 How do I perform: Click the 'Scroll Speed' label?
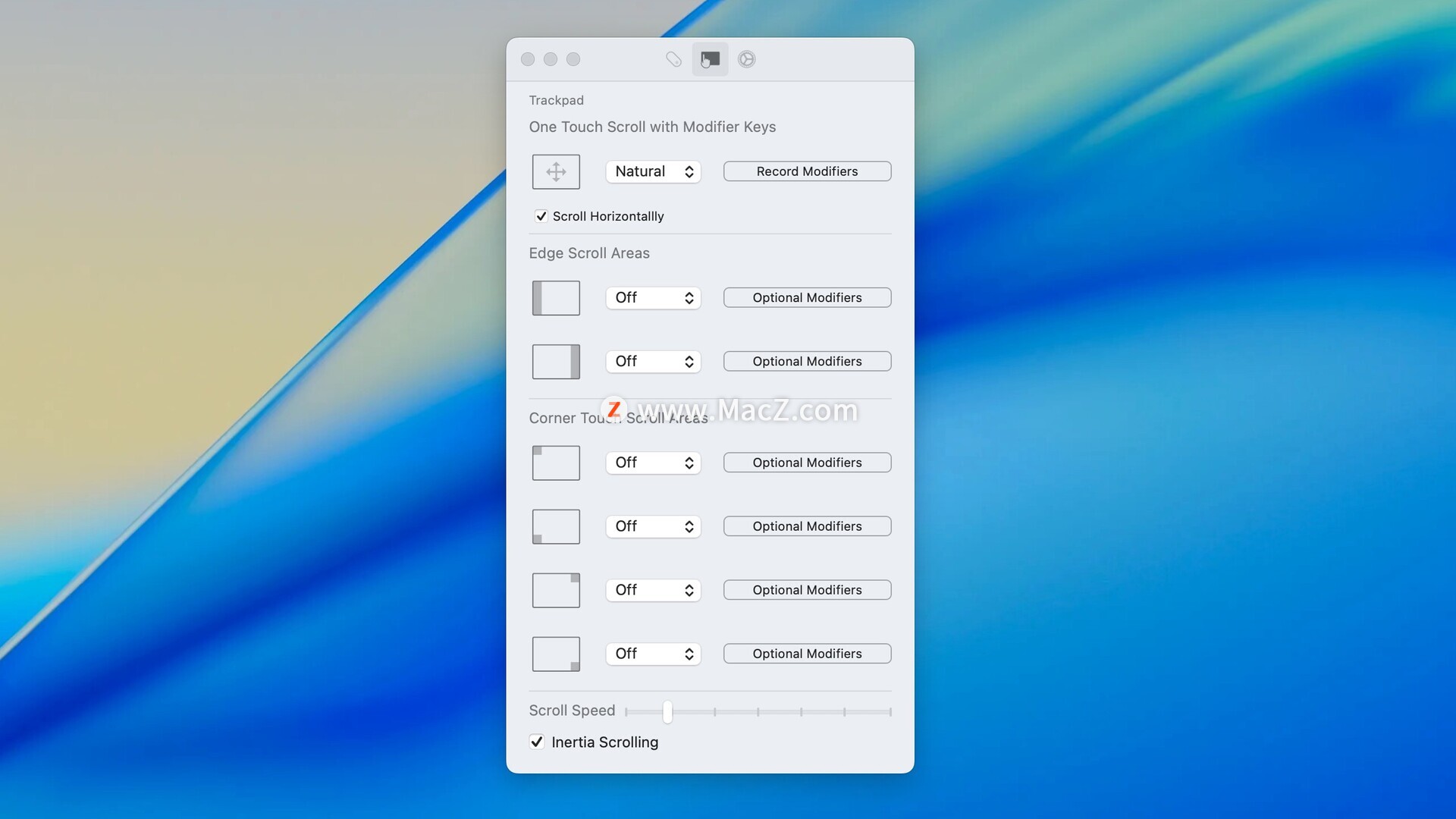click(572, 711)
